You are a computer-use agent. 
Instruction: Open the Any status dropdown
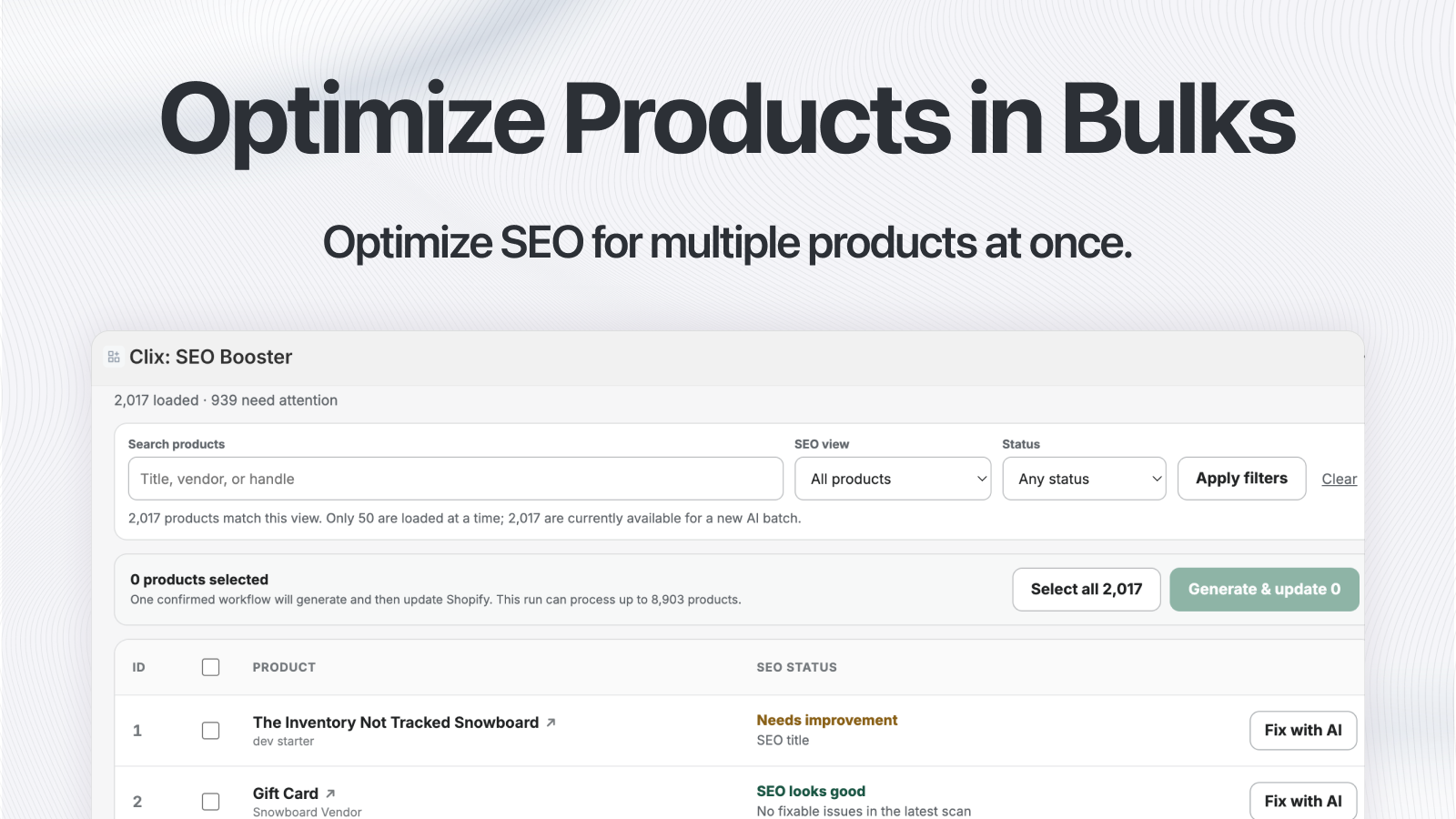coord(1084,479)
